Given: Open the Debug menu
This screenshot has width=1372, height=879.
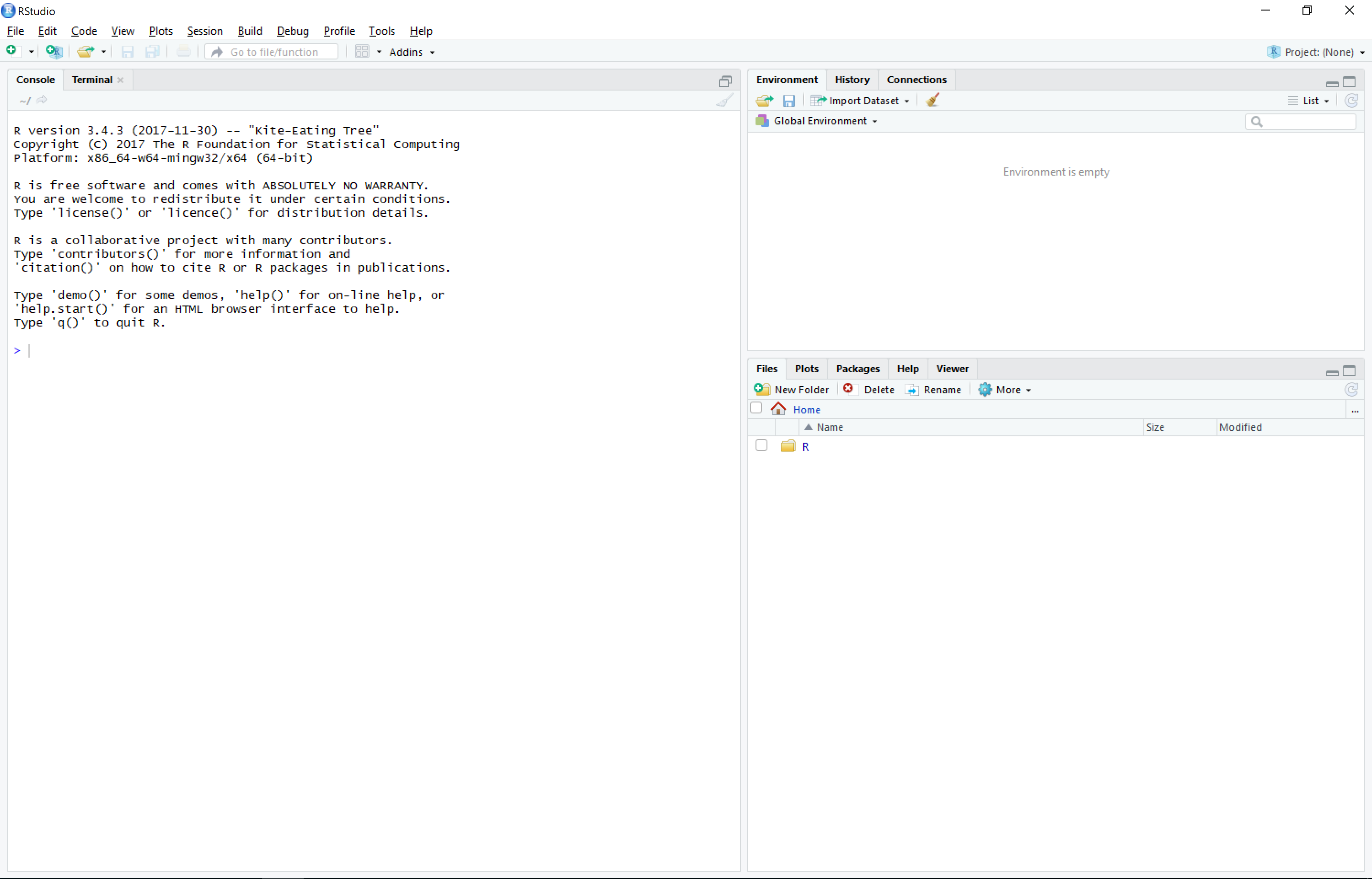Looking at the screenshot, I should tap(292, 30).
